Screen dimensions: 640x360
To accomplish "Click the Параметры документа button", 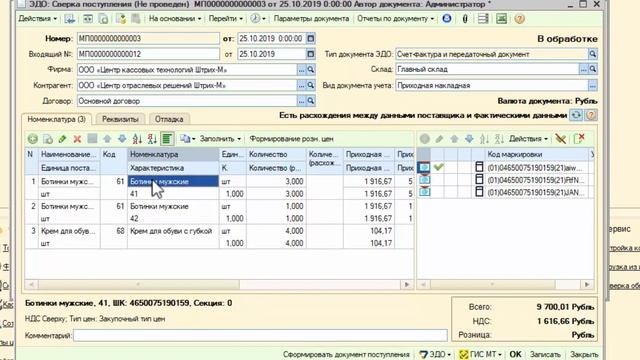I will pyautogui.click(x=311, y=19).
